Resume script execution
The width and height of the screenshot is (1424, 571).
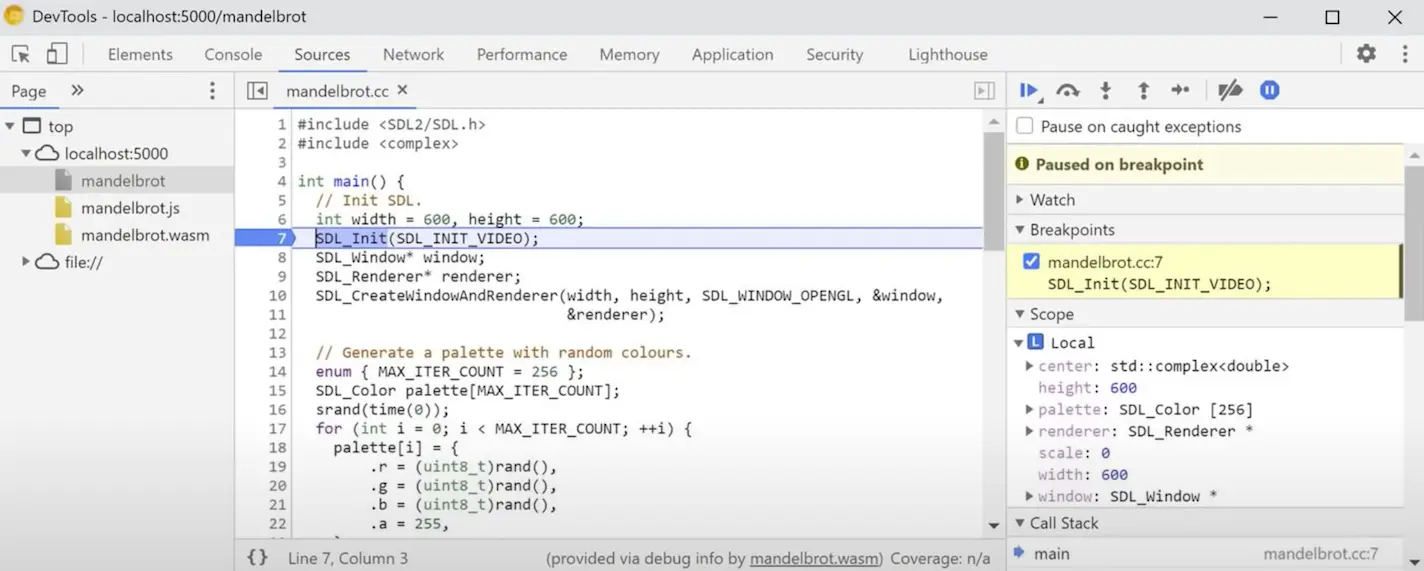click(x=1029, y=91)
